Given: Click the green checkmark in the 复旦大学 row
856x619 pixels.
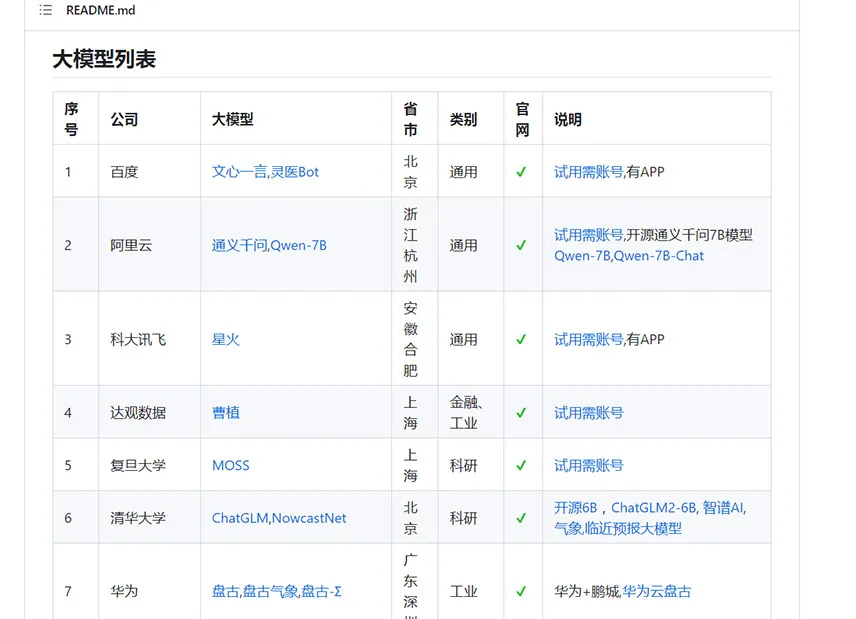Looking at the screenshot, I should (521, 465).
